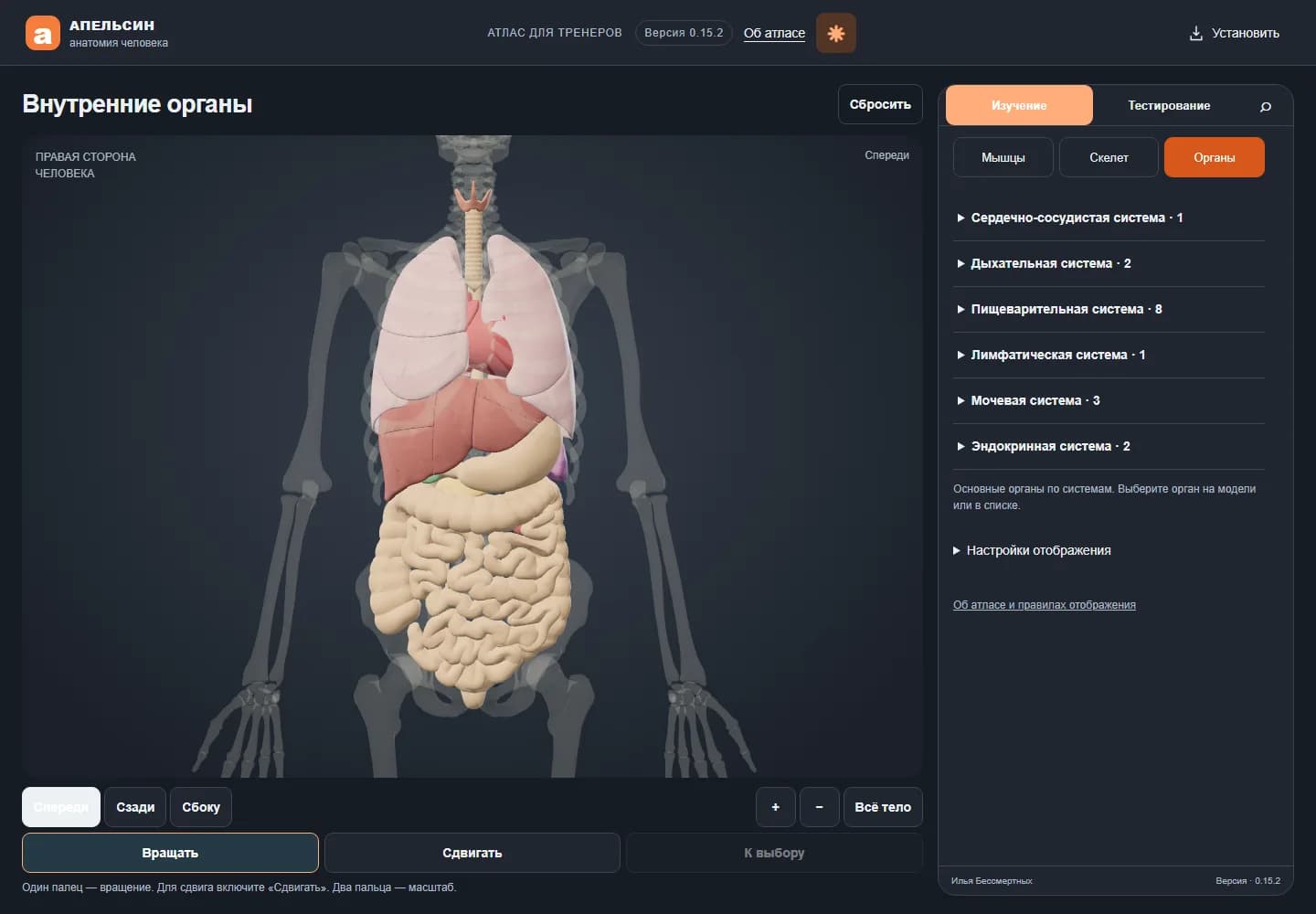This screenshot has height=914, width=1316.
Task: Switch view to Сзади
Action: coord(135,807)
